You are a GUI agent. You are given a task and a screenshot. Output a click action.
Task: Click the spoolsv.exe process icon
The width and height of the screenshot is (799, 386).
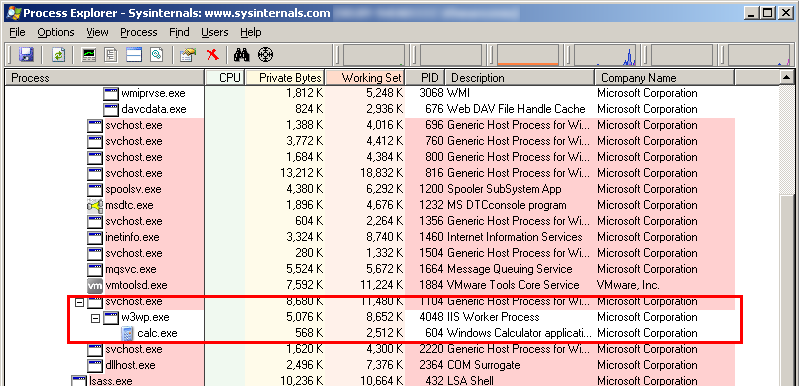coord(95,189)
